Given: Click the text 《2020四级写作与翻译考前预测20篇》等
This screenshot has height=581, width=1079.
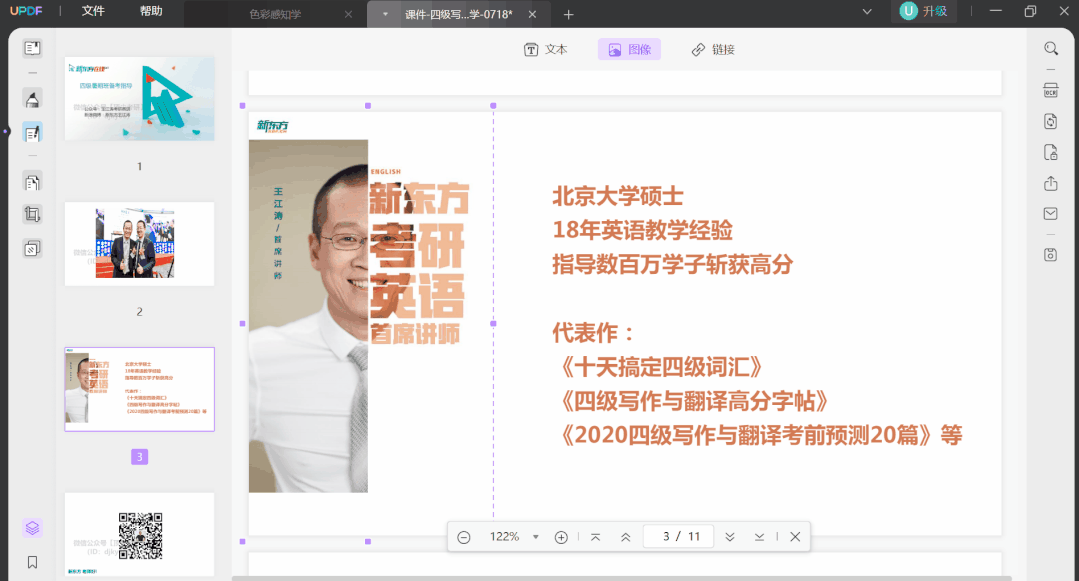Looking at the screenshot, I should coord(762,435).
